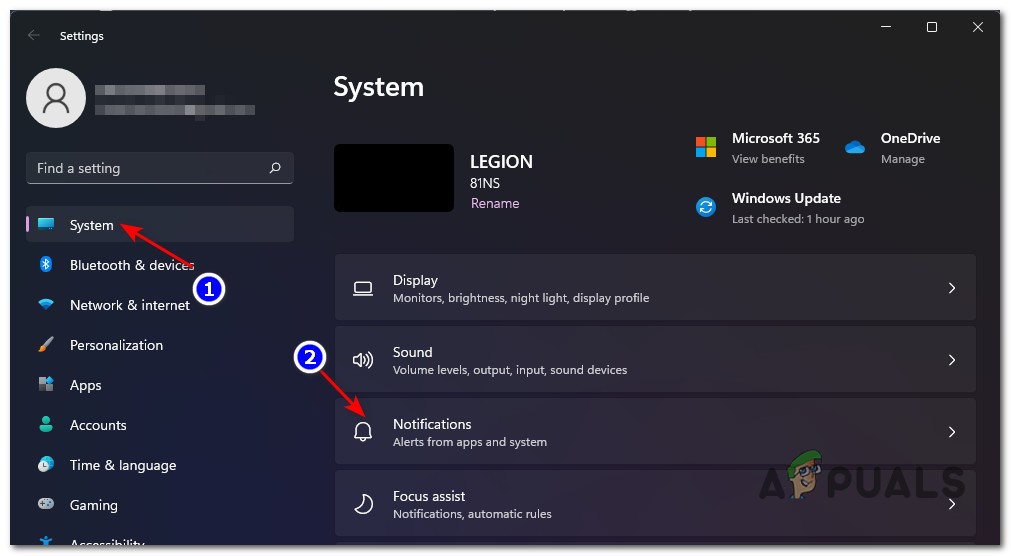Click the 81NS model text
Image resolution: width=1011 pixels, height=556 pixels.
pyautogui.click(x=485, y=183)
